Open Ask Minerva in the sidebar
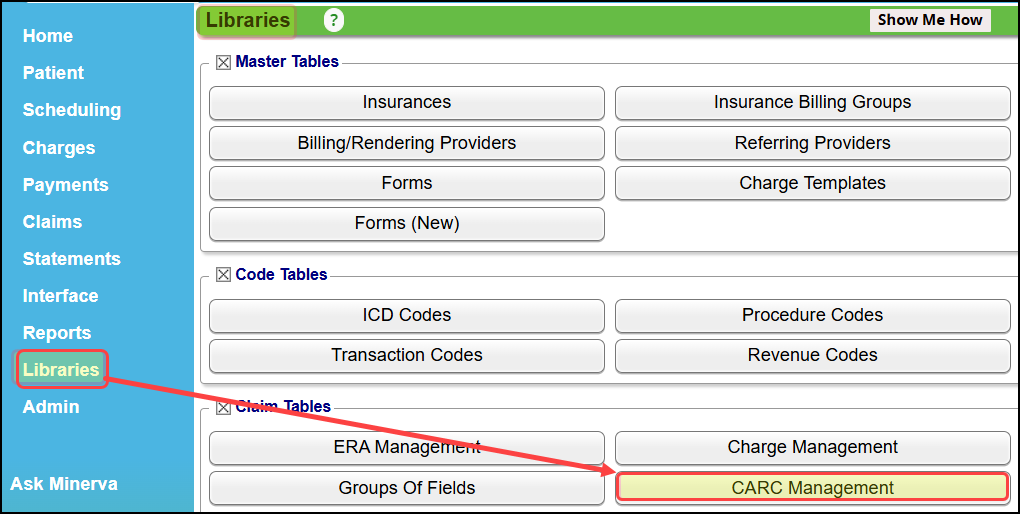 [64, 484]
